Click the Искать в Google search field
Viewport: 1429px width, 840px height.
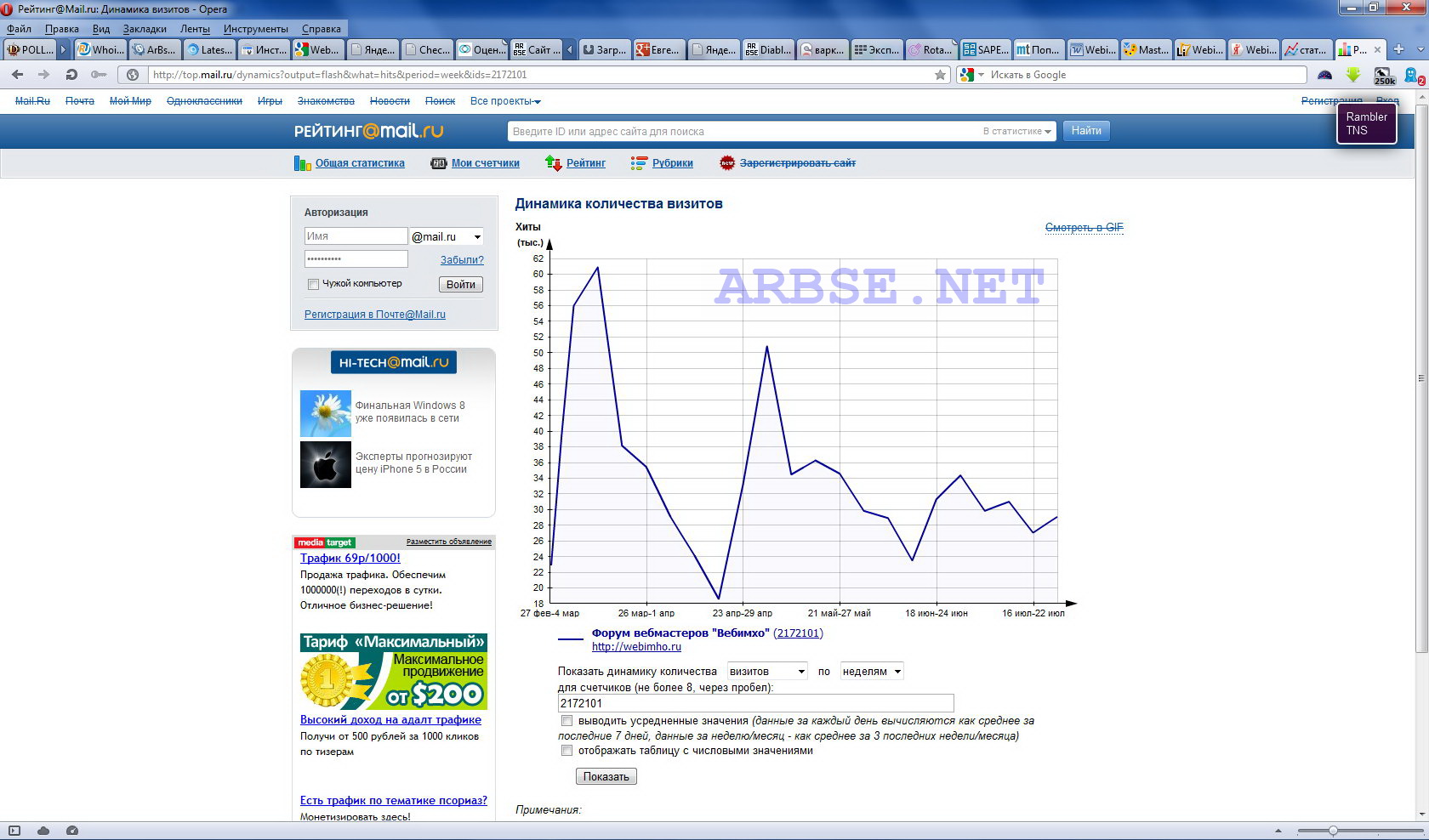pos(1144,75)
